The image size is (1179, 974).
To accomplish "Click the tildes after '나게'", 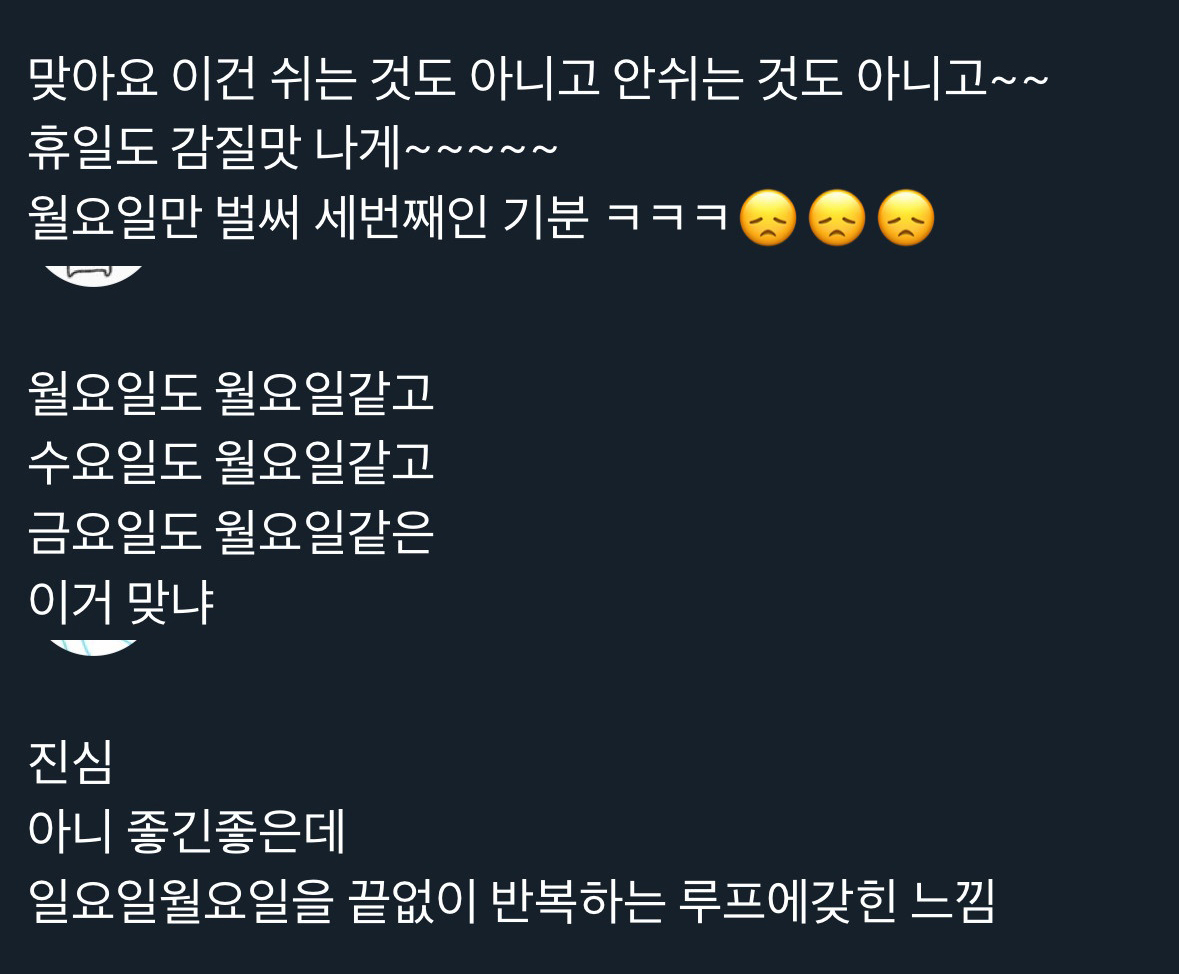I will 481,147.
